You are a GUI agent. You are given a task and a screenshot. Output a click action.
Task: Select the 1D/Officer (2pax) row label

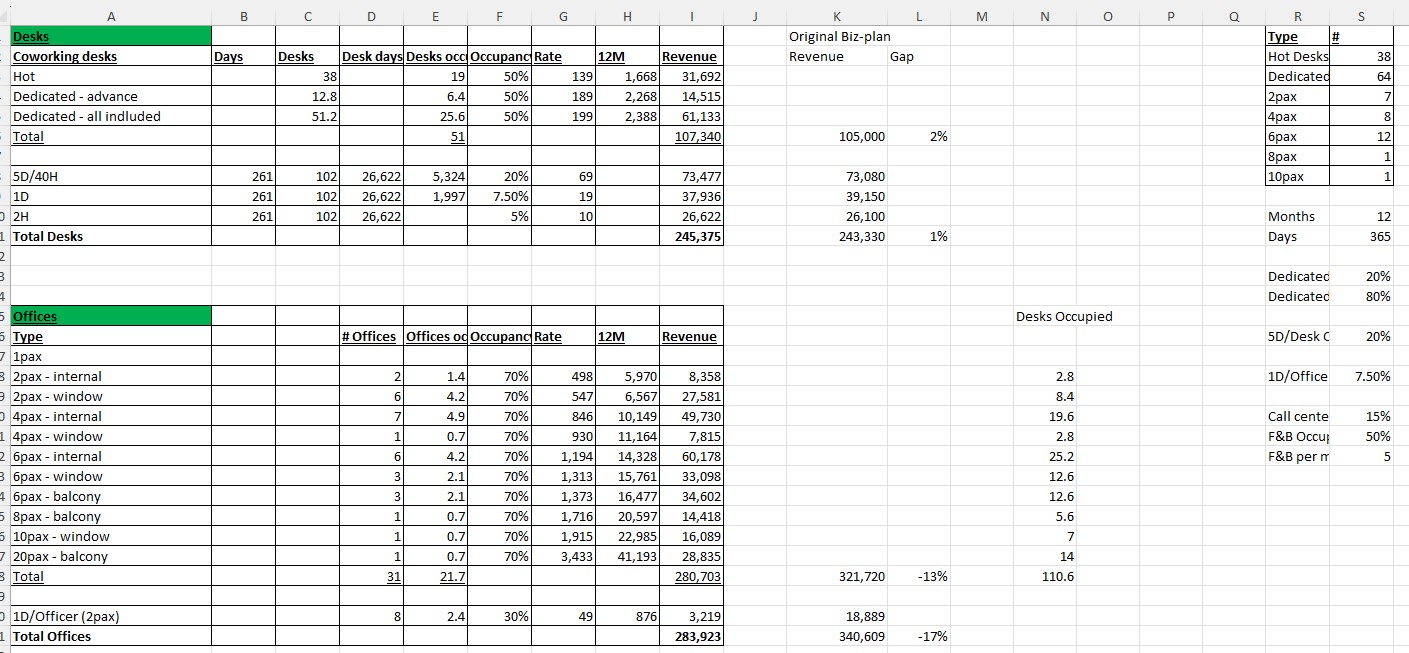click(x=111, y=616)
